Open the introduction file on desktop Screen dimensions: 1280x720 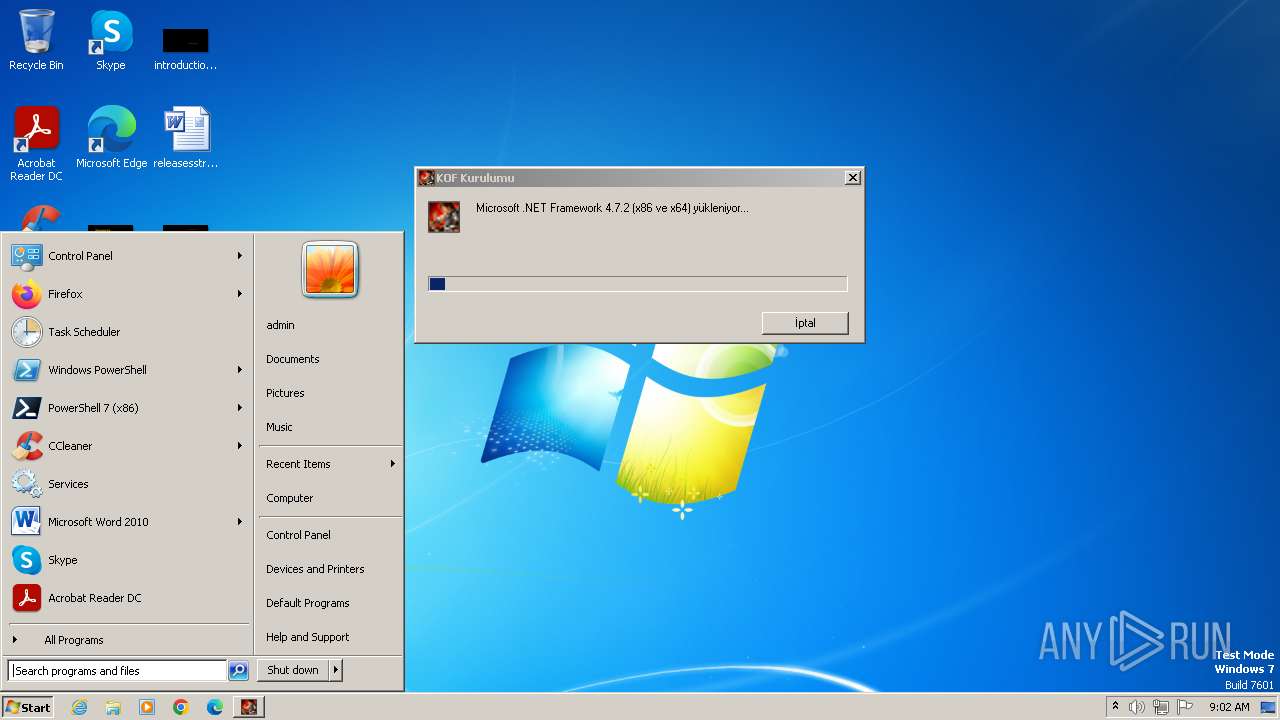(x=185, y=47)
